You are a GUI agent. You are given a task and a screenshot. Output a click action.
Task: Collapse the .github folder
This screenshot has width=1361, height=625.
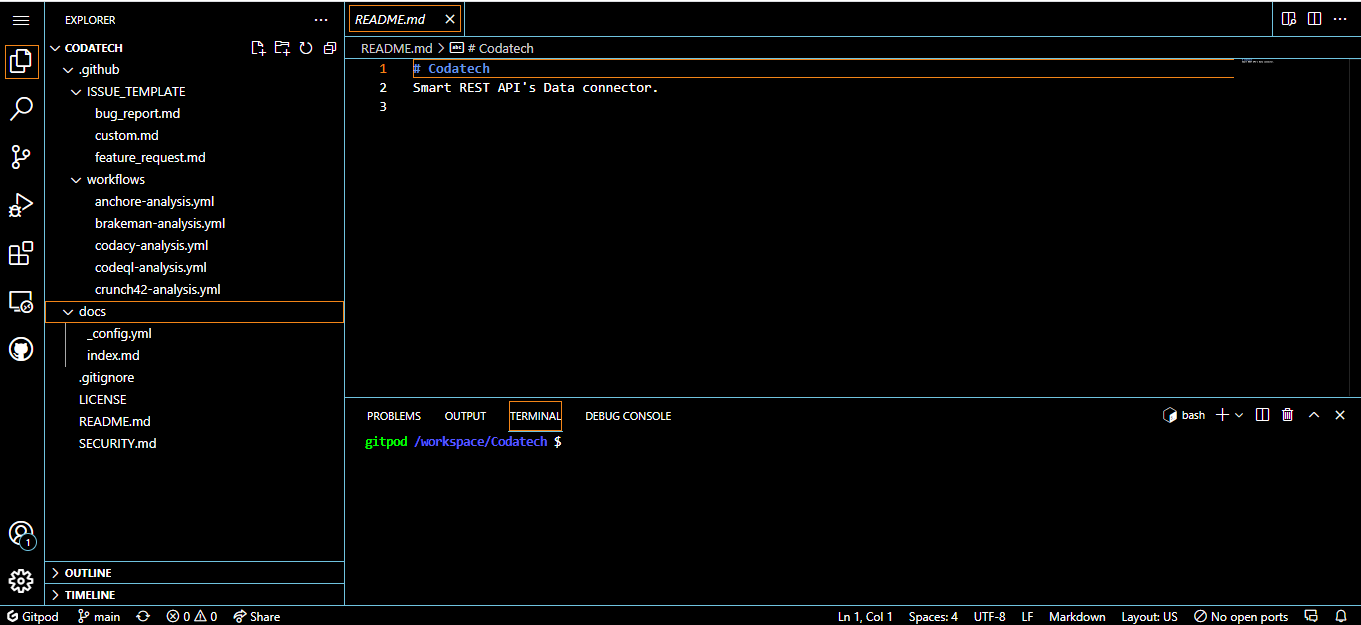click(195, 70)
